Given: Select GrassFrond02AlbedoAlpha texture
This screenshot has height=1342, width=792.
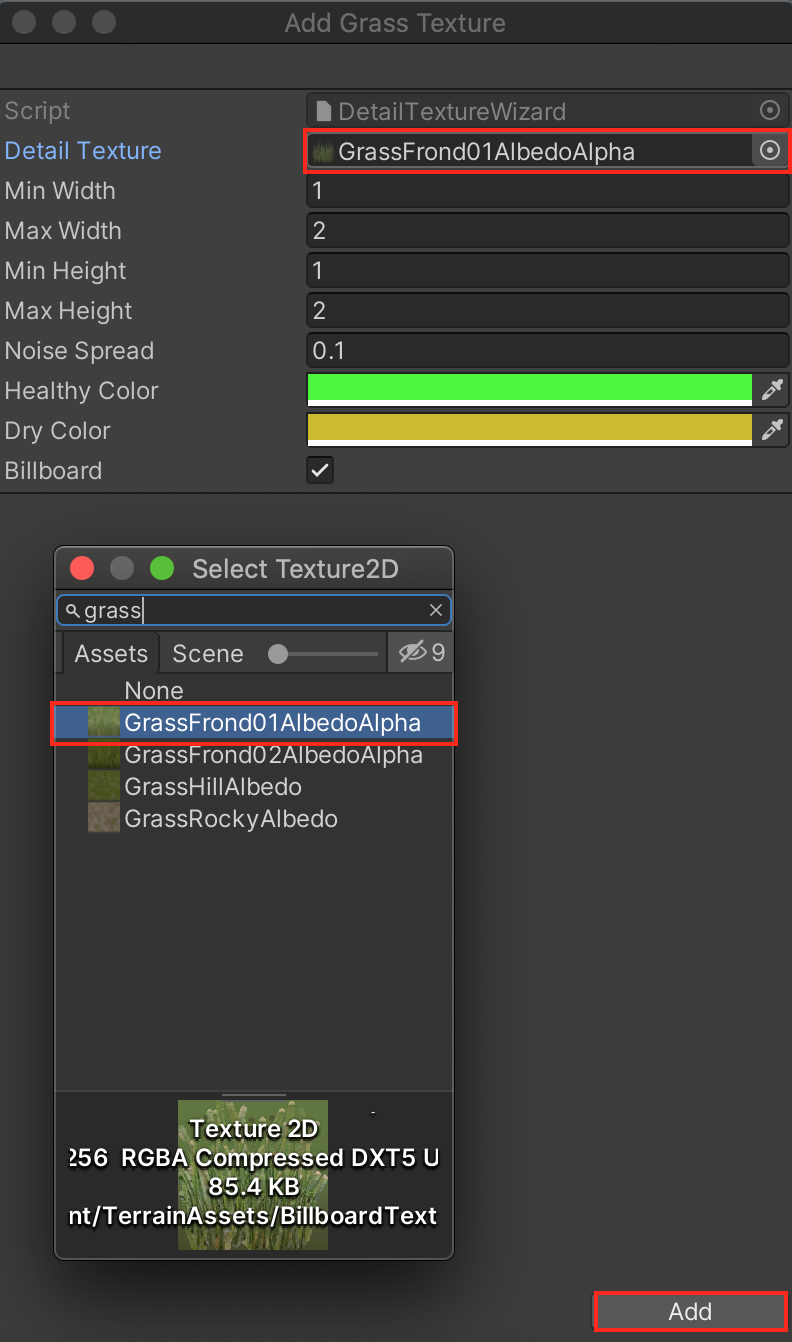Looking at the screenshot, I should pyautogui.click(x=273, y=755).
